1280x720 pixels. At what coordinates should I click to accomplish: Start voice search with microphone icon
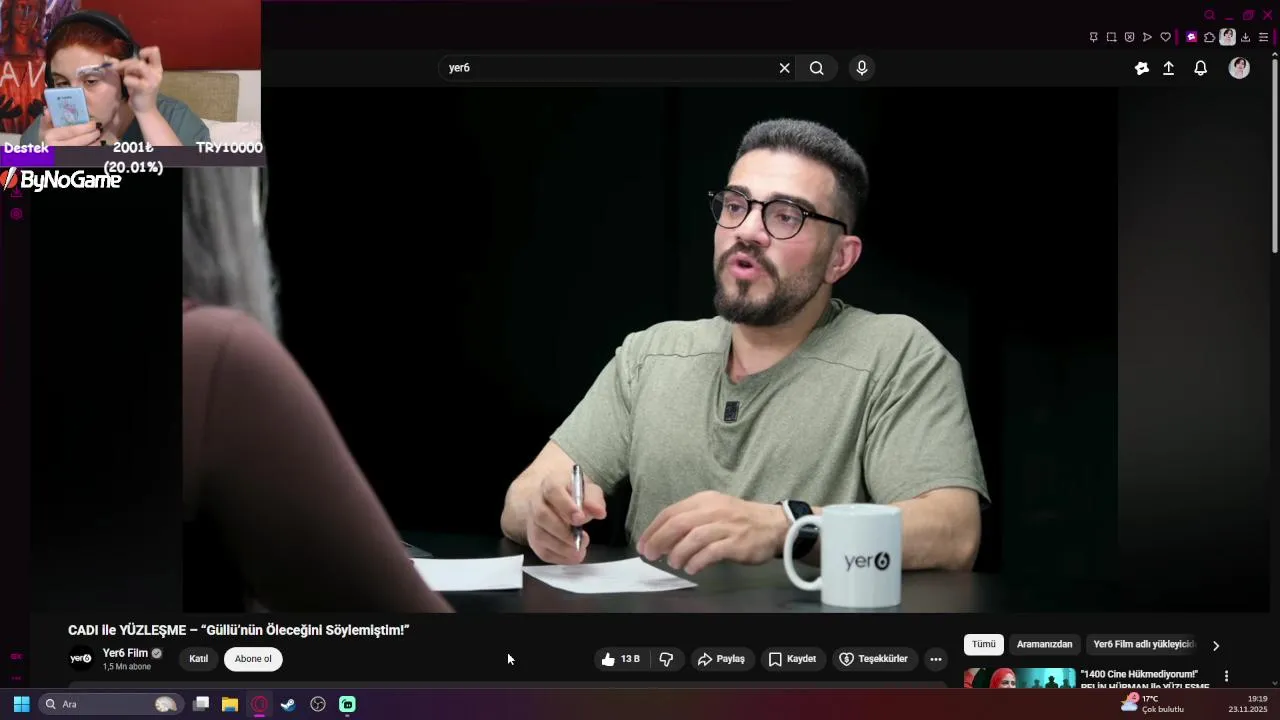coord(862,68)
